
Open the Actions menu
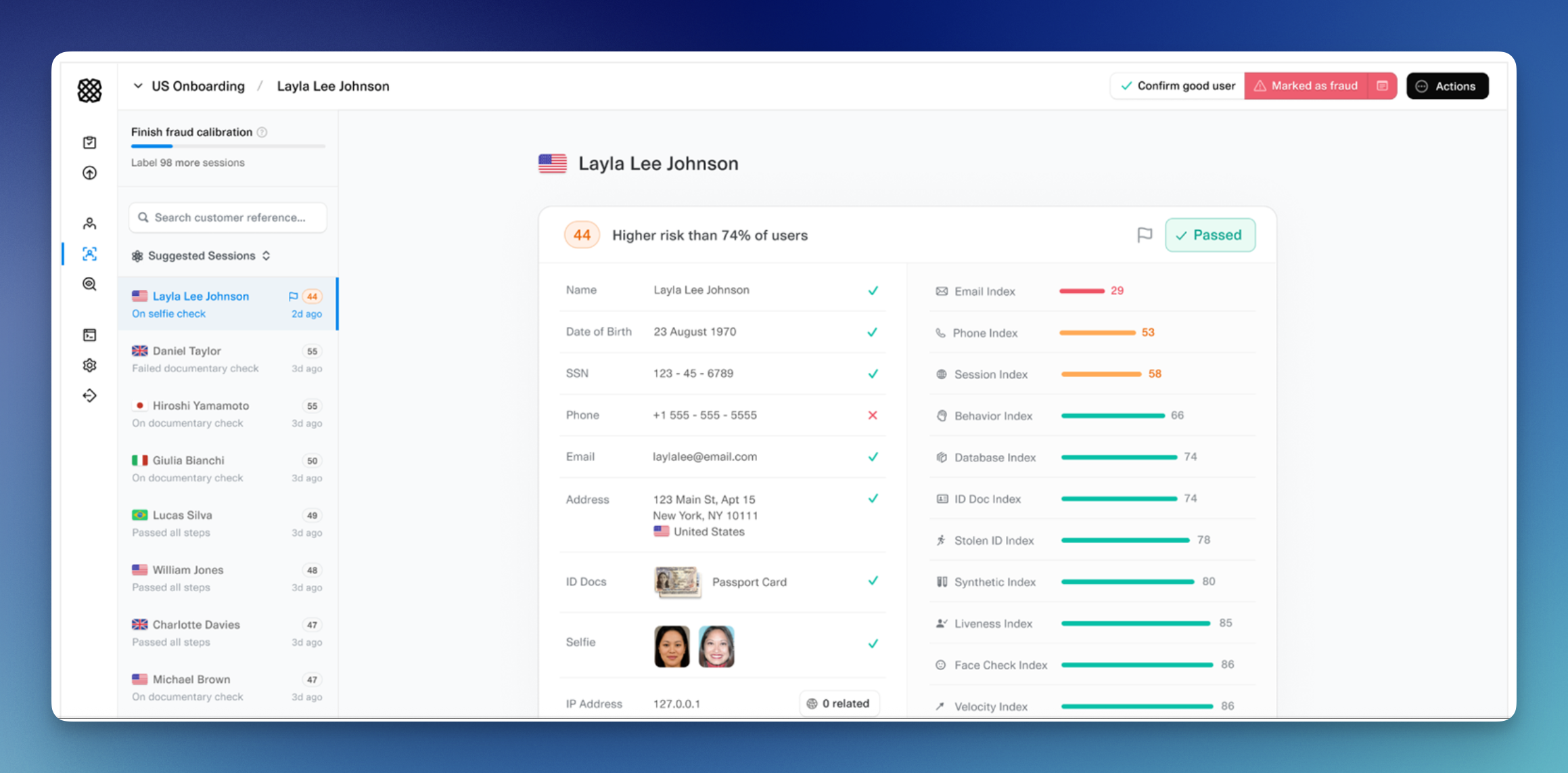1447,86
